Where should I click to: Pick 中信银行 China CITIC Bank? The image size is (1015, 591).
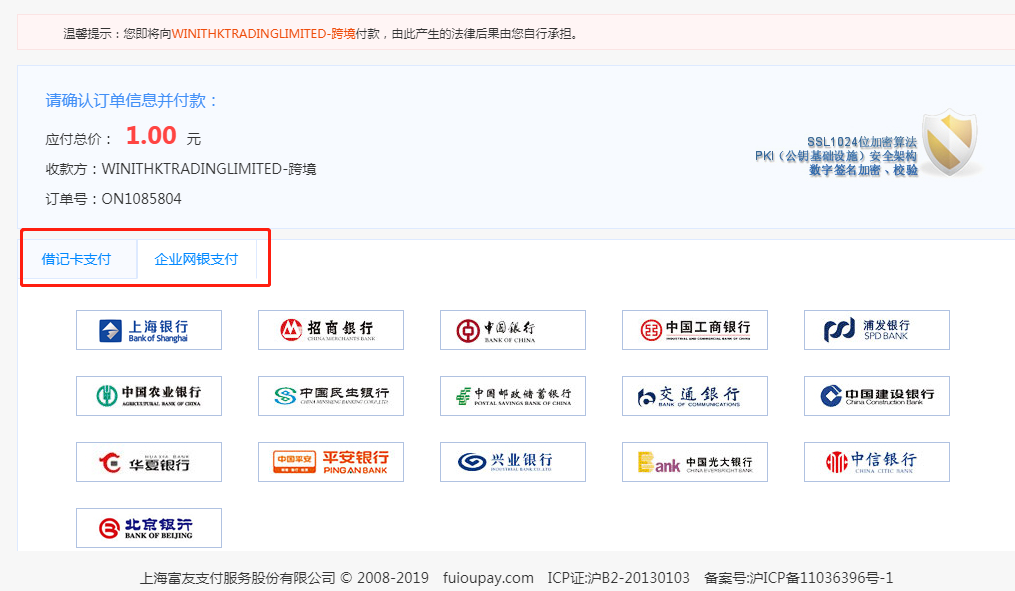[x=876, y=462]
